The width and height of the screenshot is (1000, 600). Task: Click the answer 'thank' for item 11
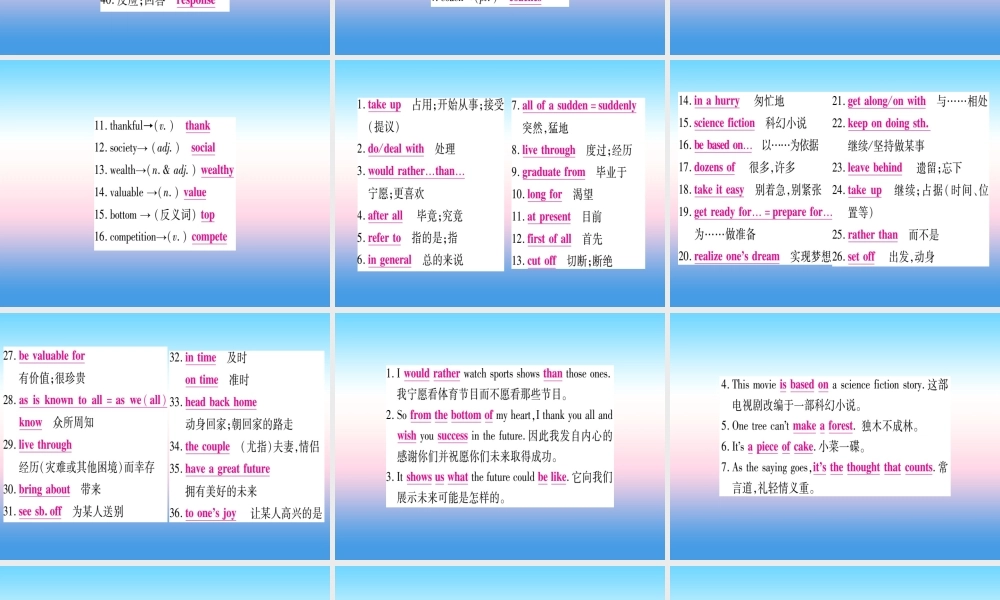click(198, 126)
